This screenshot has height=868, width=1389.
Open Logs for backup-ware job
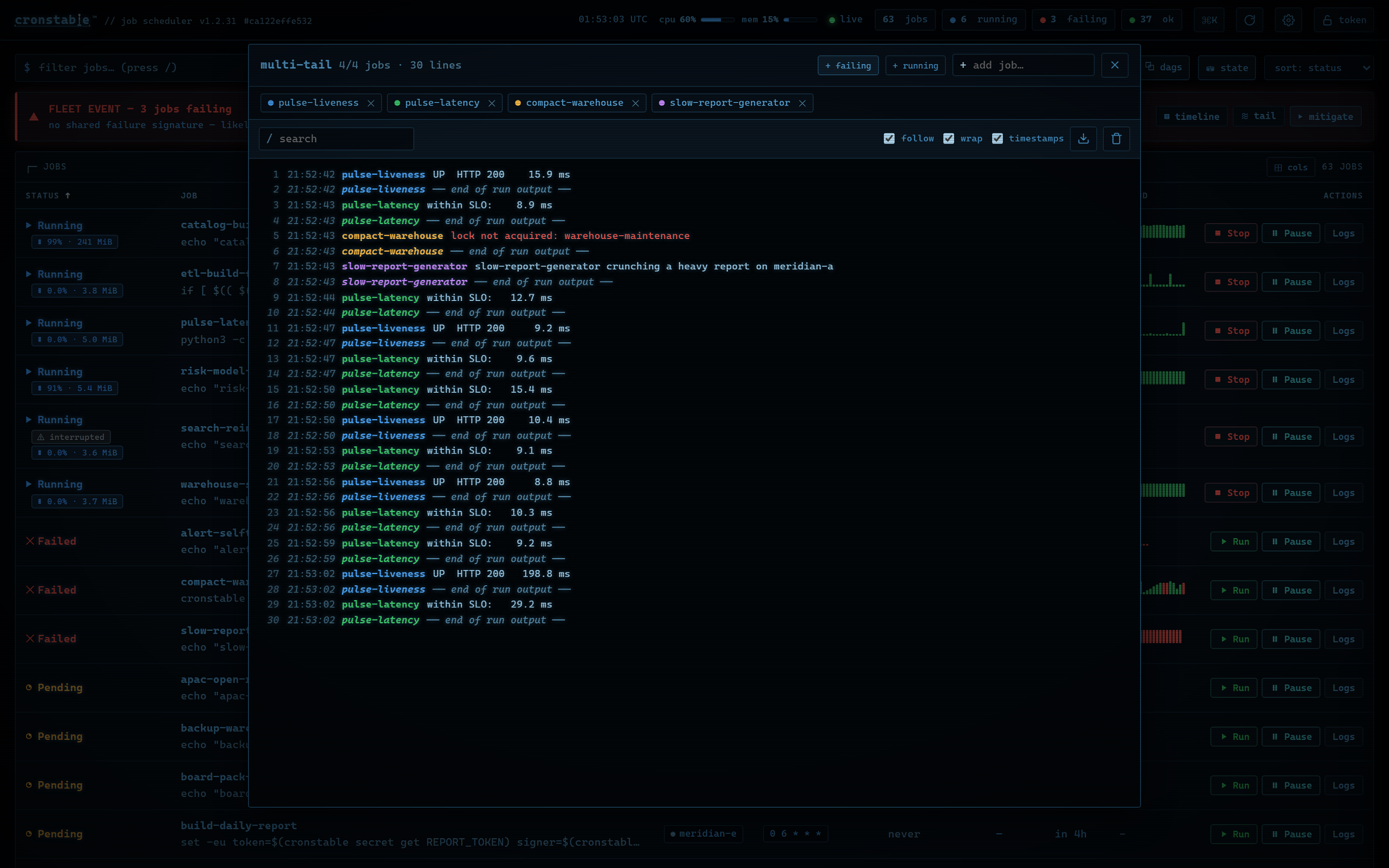pos(1343,737)
